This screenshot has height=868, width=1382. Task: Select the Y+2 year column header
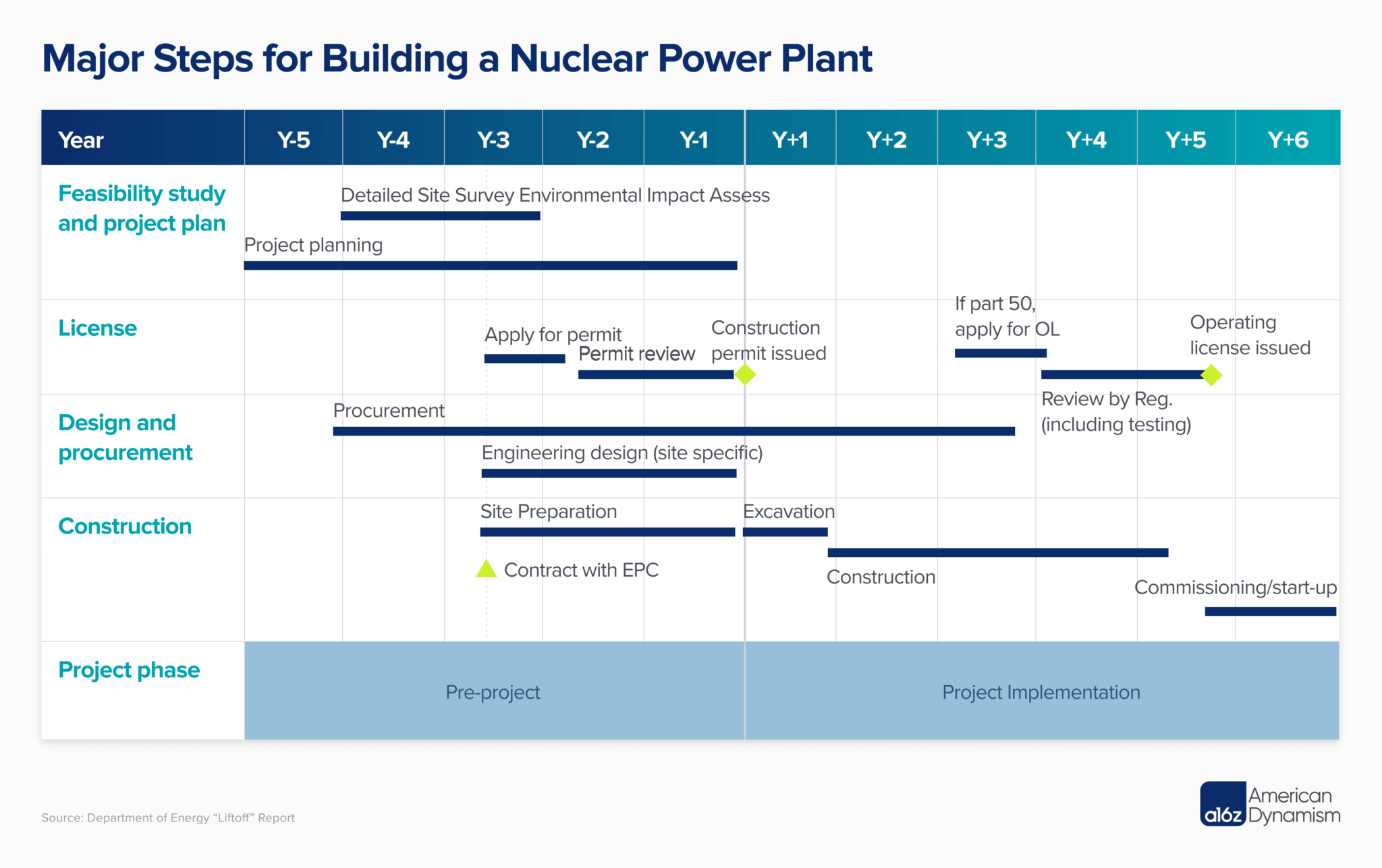(x=887, y=138)
